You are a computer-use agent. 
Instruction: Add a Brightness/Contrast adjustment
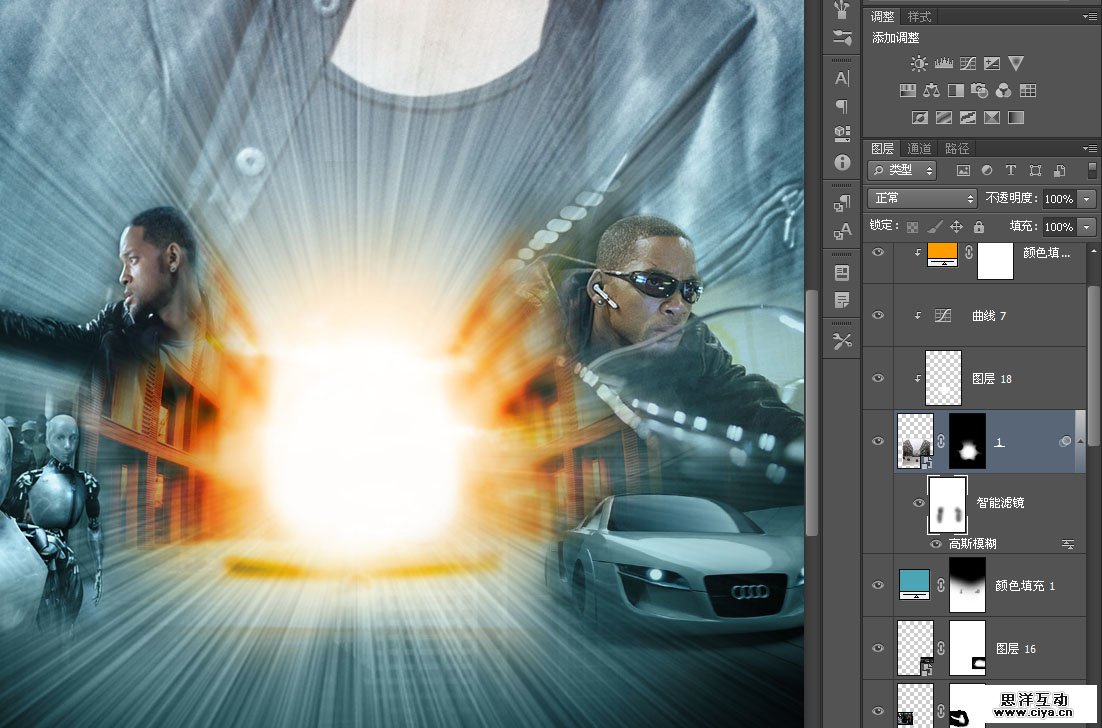click(918, 64)
